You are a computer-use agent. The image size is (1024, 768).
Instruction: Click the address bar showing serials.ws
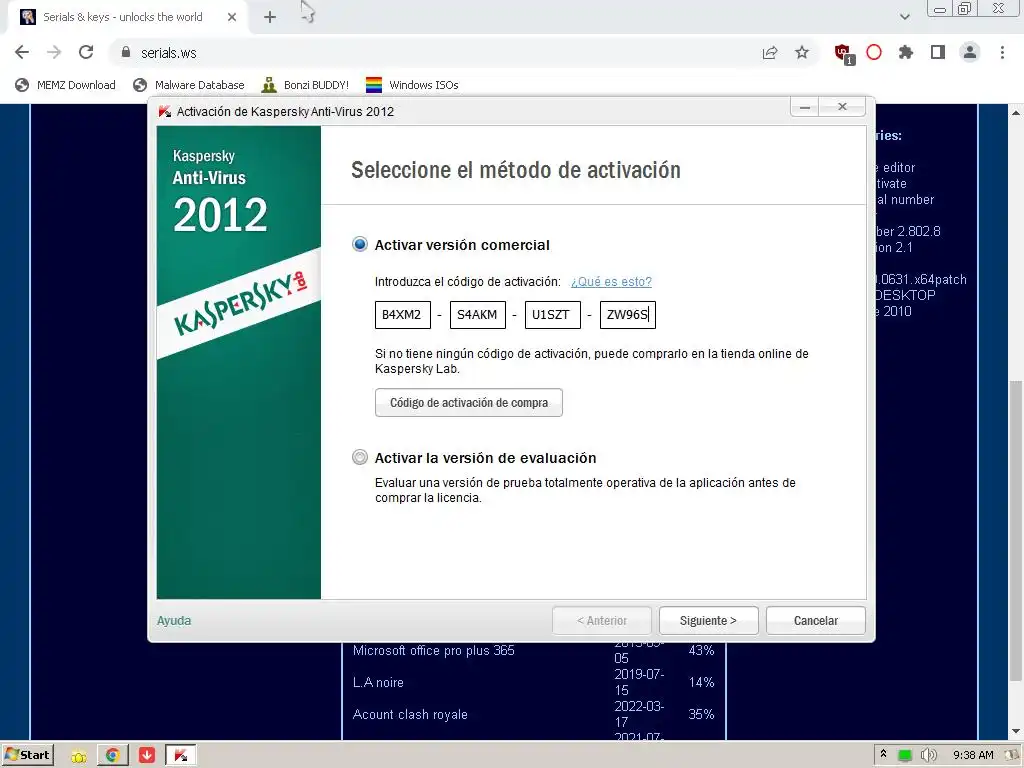point(431,53)
